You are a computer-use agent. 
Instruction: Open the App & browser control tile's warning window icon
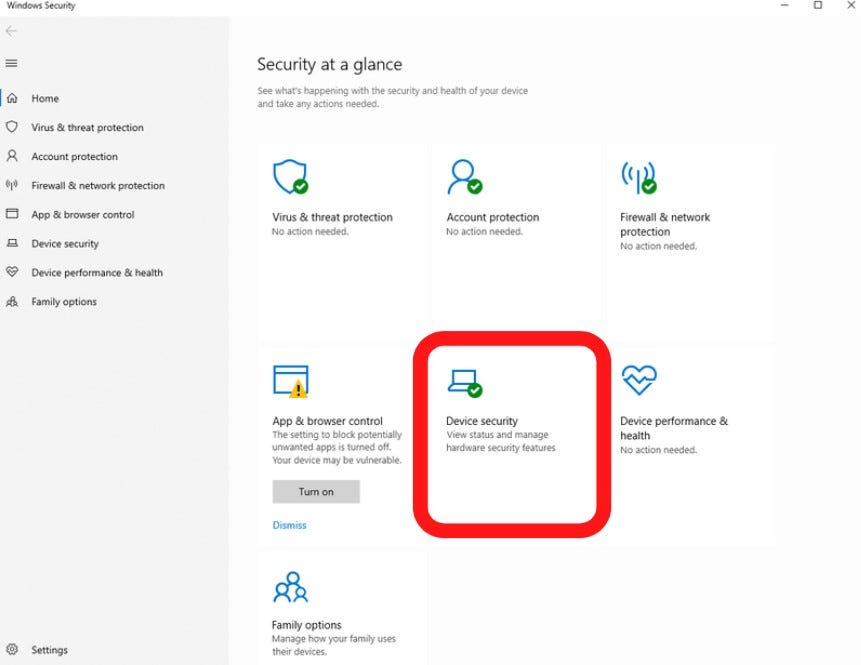pyautogui.click(x=290, y=381)
